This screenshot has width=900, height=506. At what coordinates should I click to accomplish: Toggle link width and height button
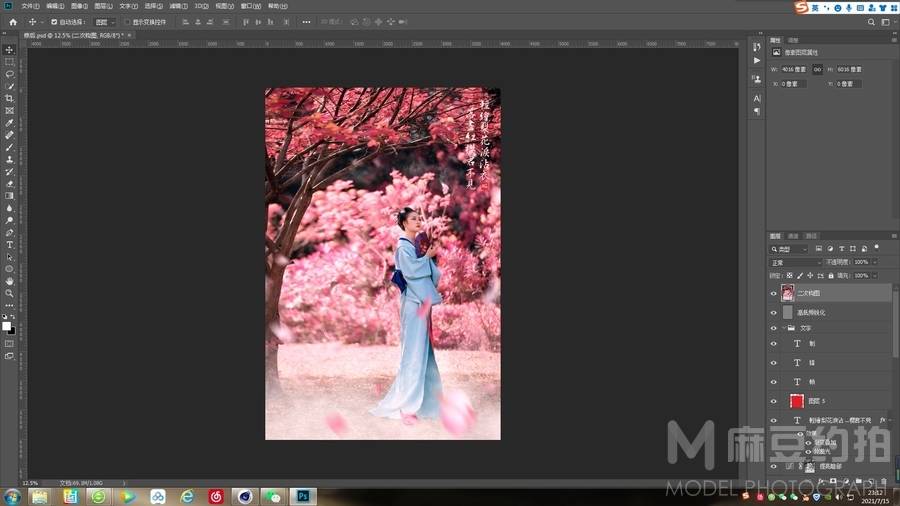[x=817, y=69]
